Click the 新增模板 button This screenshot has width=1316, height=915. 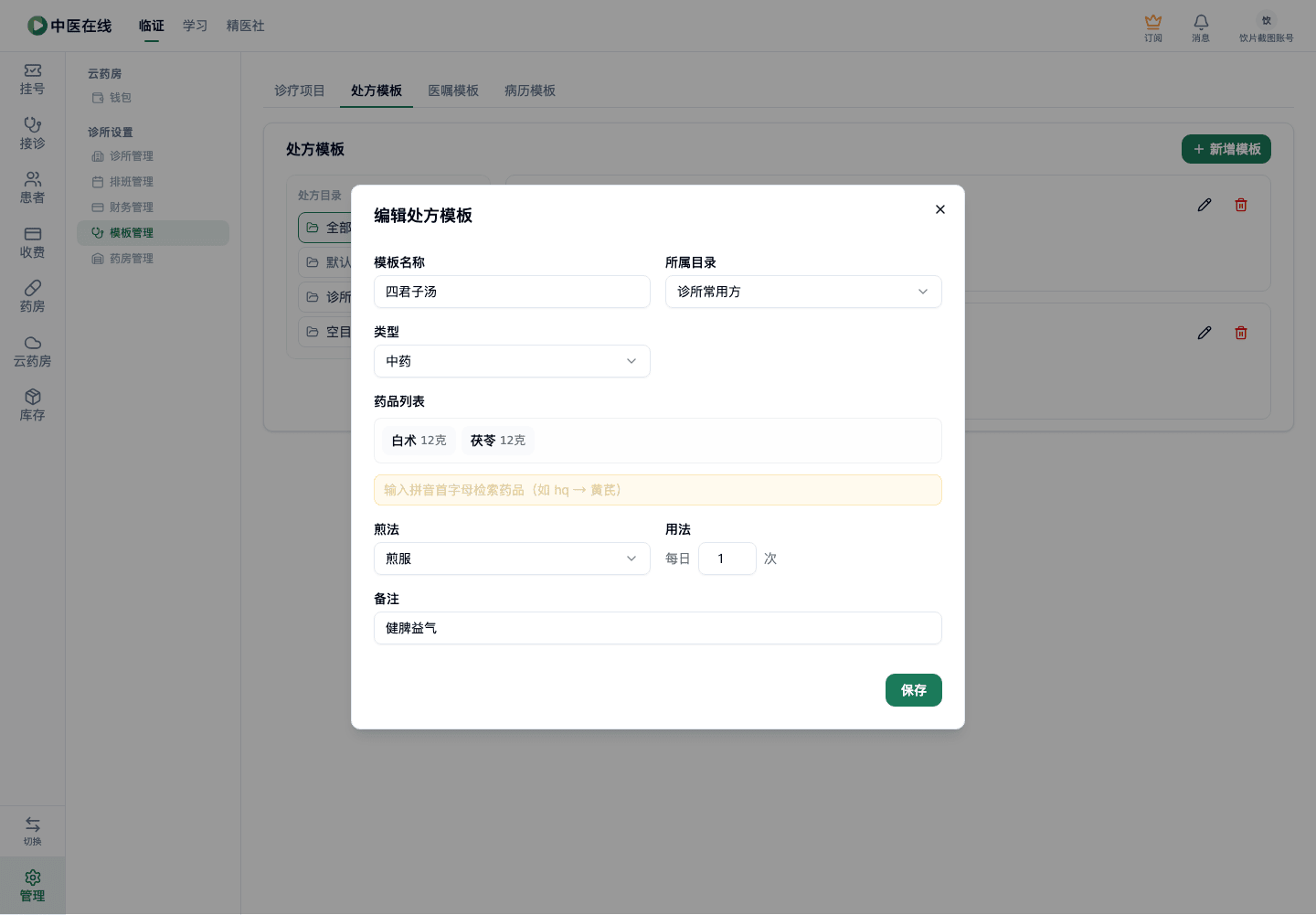tap(1226, 149)
